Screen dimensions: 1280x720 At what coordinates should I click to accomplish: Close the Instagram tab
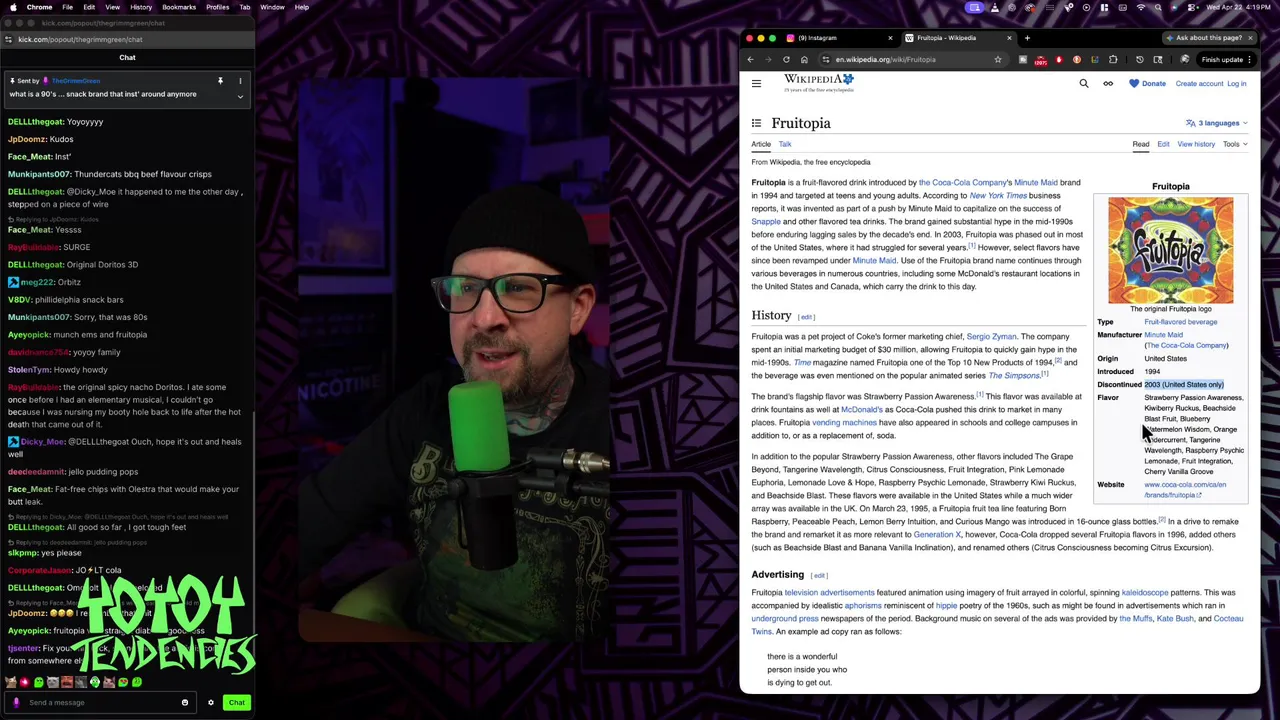(890, 38)
